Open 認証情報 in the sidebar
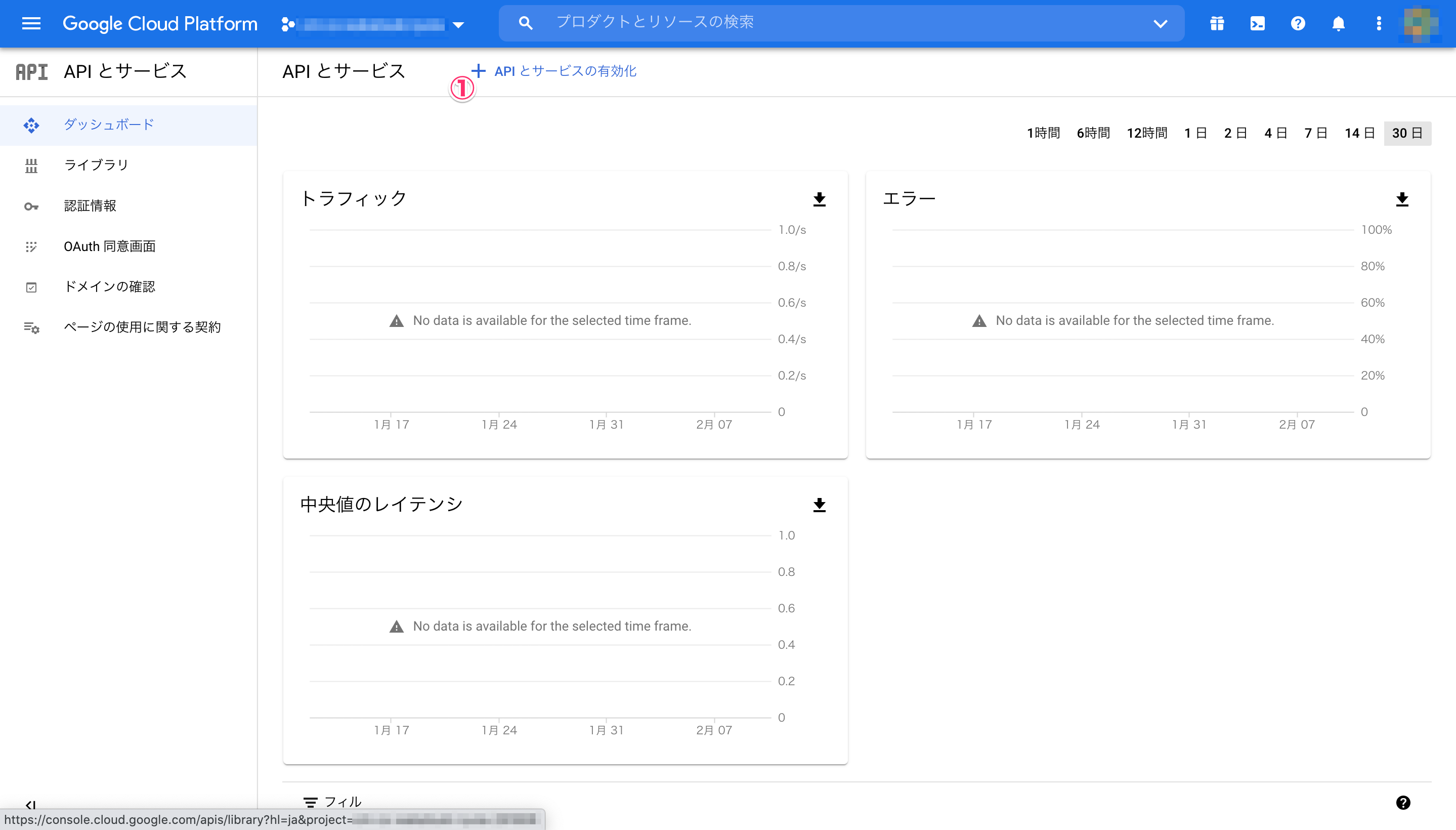The image size is (1456, 830). point(90,206)
